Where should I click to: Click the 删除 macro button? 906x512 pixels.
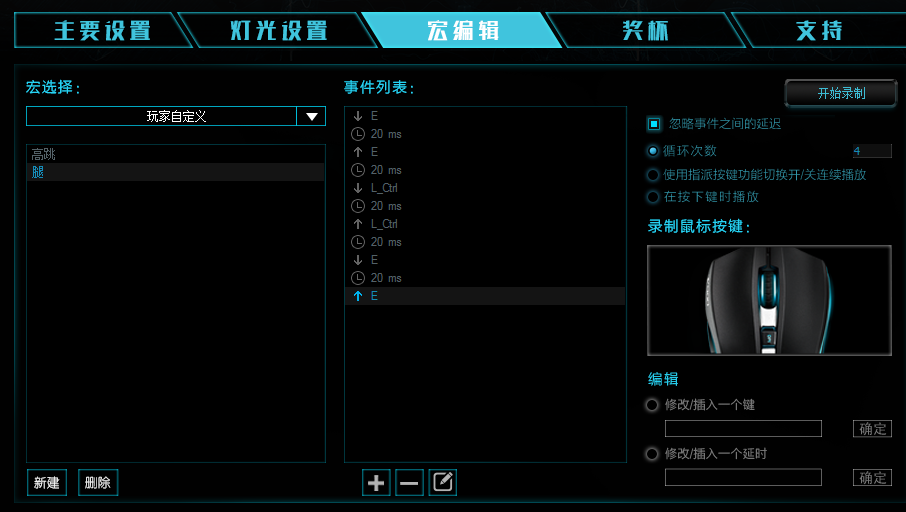point(98,483)
